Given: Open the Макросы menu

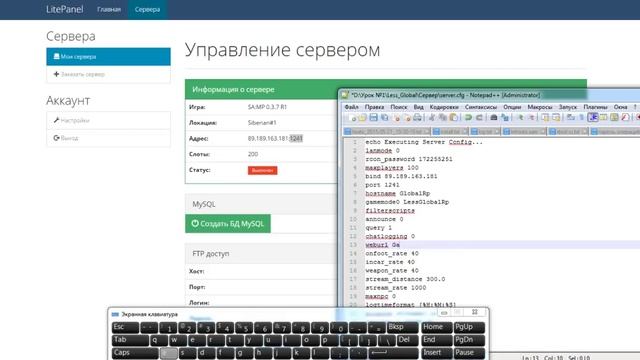Looking at the screenshot, I should tap(540, 107).
